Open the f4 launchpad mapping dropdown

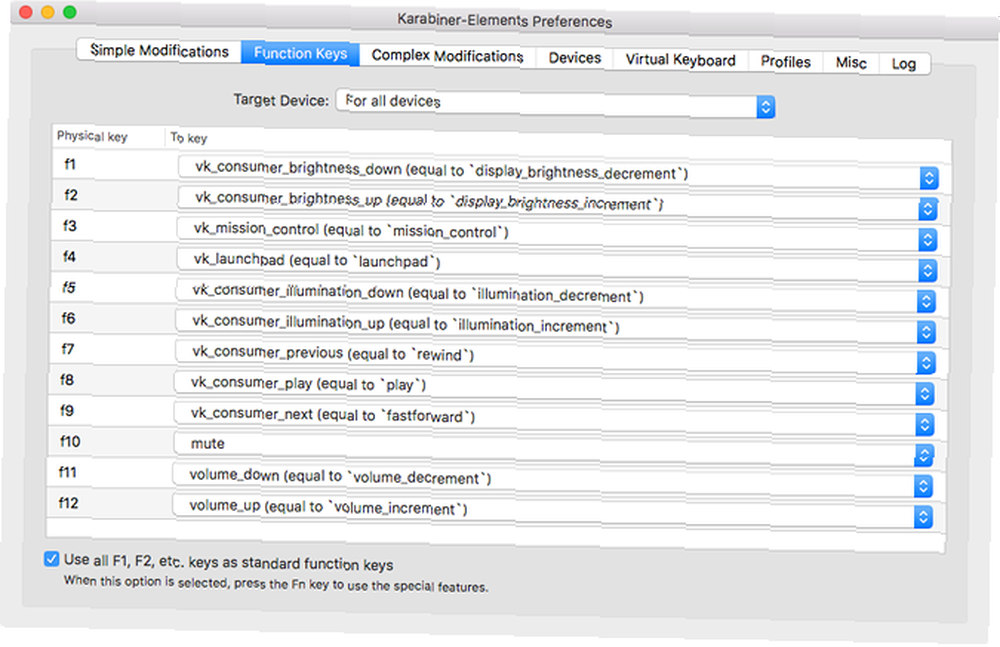555,264
